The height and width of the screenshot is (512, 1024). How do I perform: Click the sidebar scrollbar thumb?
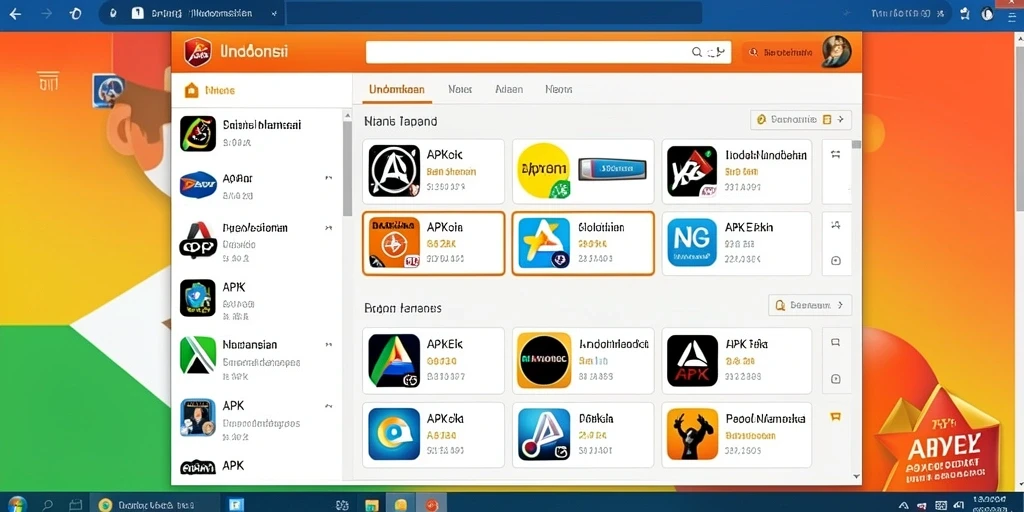347,168
